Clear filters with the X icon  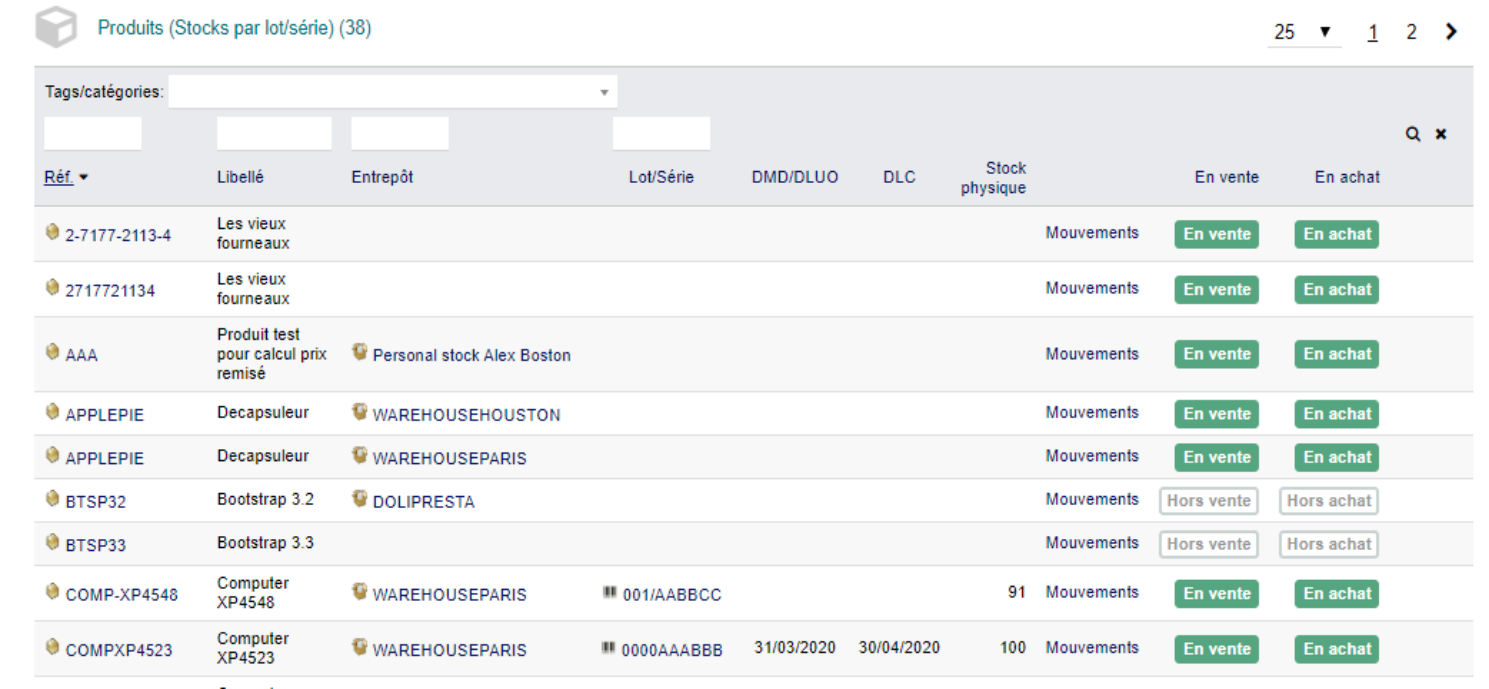pos(1441,134)
